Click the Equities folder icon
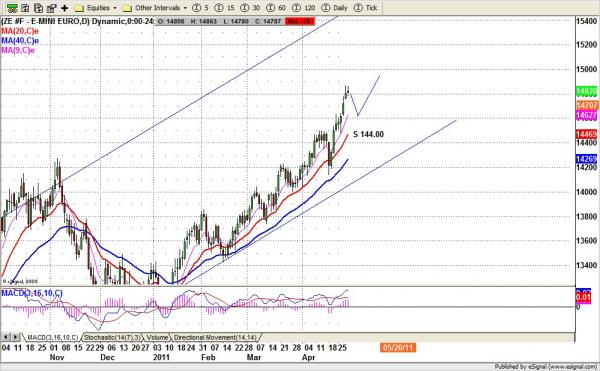The height and width of the screenshot is (371, 600). click(x=79, y=8)
